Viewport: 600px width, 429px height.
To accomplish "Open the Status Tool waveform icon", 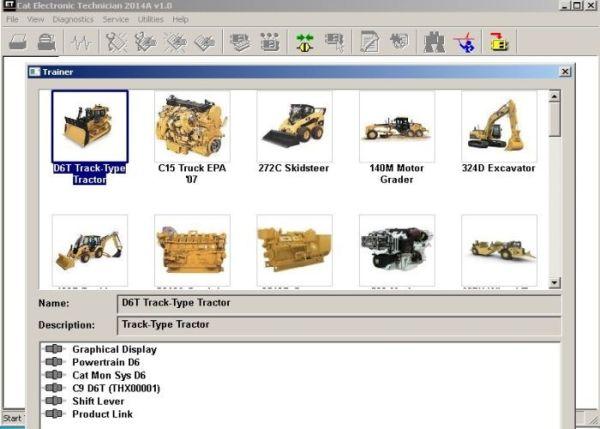I will (x=81, y=42).
